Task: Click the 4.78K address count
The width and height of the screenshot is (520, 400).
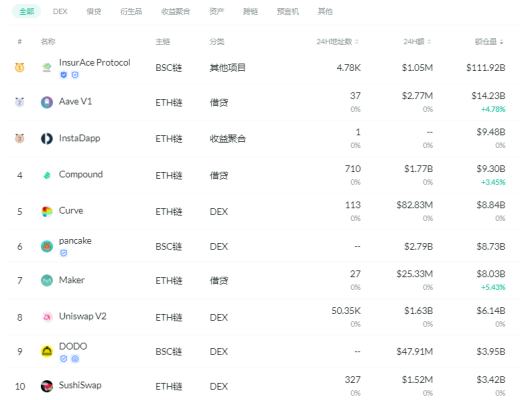Action: [349, 68]
